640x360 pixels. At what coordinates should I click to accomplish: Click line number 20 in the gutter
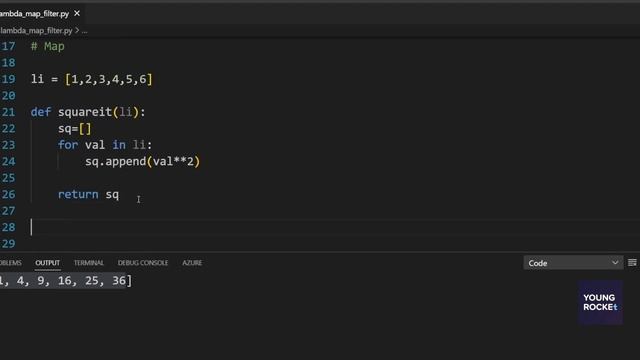click(x=8, y=96)
